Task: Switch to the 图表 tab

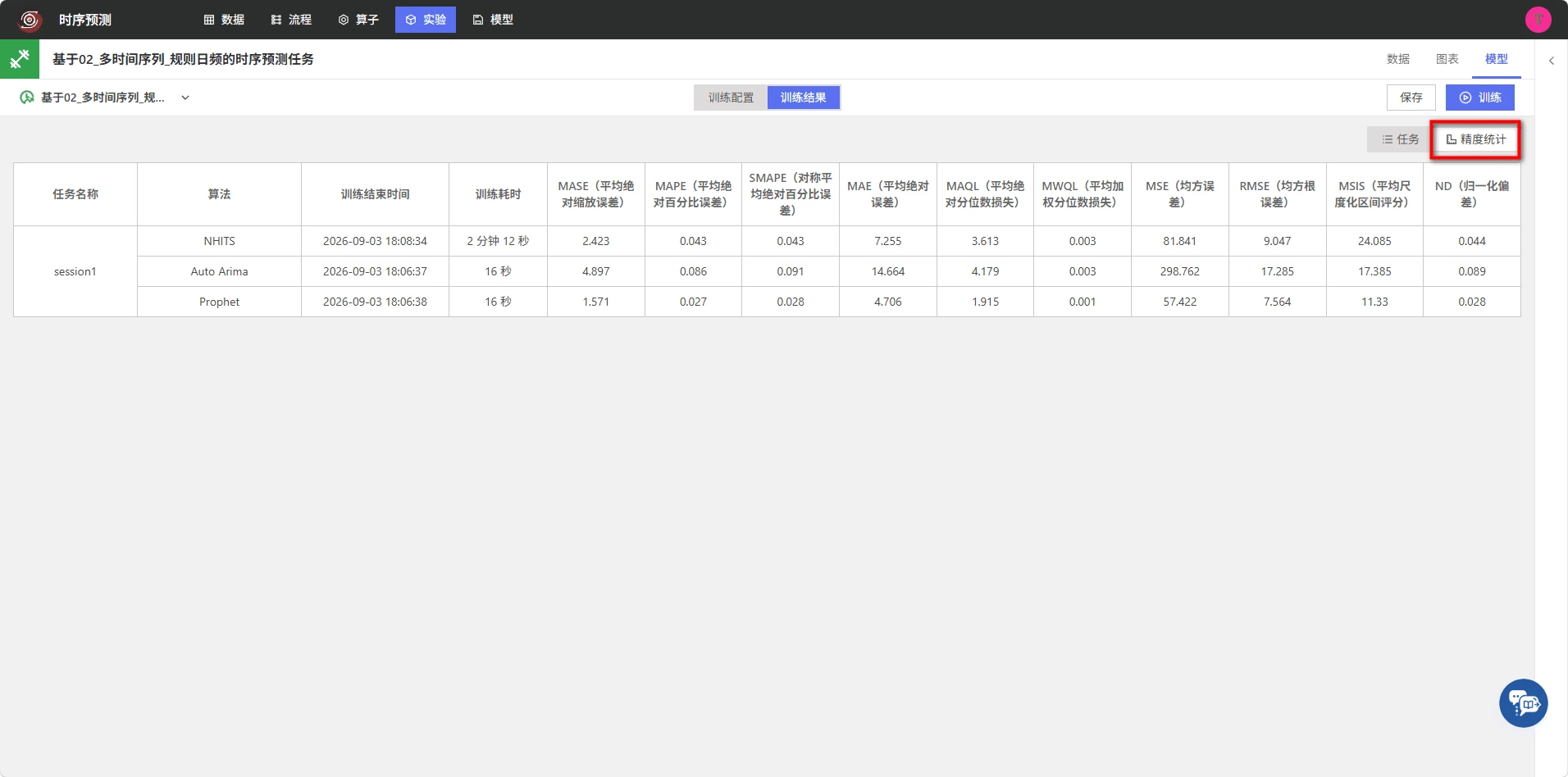Action: point(1447,59)
